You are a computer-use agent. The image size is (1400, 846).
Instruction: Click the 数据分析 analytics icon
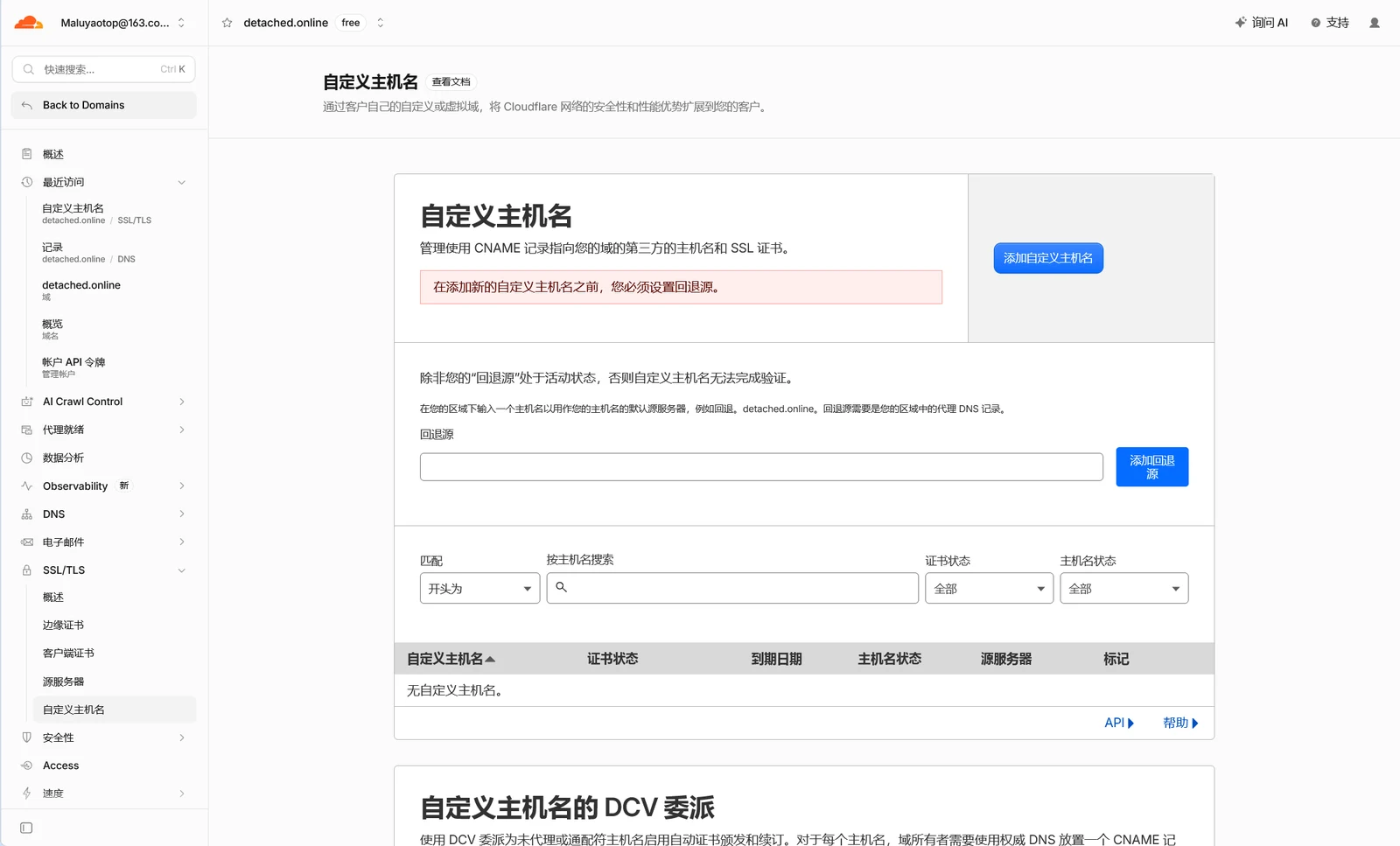(26, 458)
